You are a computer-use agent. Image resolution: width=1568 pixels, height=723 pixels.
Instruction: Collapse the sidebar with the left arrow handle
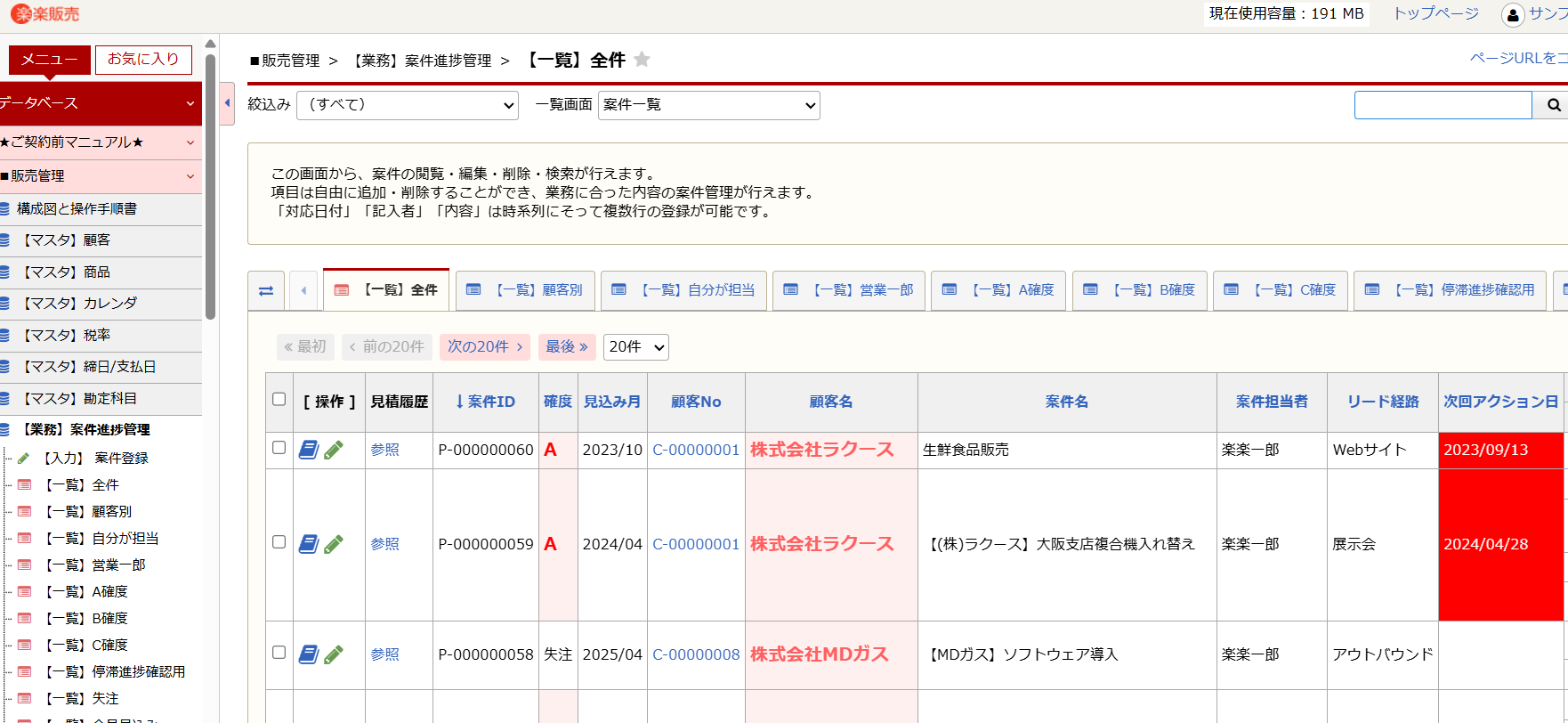pos(228,103)
